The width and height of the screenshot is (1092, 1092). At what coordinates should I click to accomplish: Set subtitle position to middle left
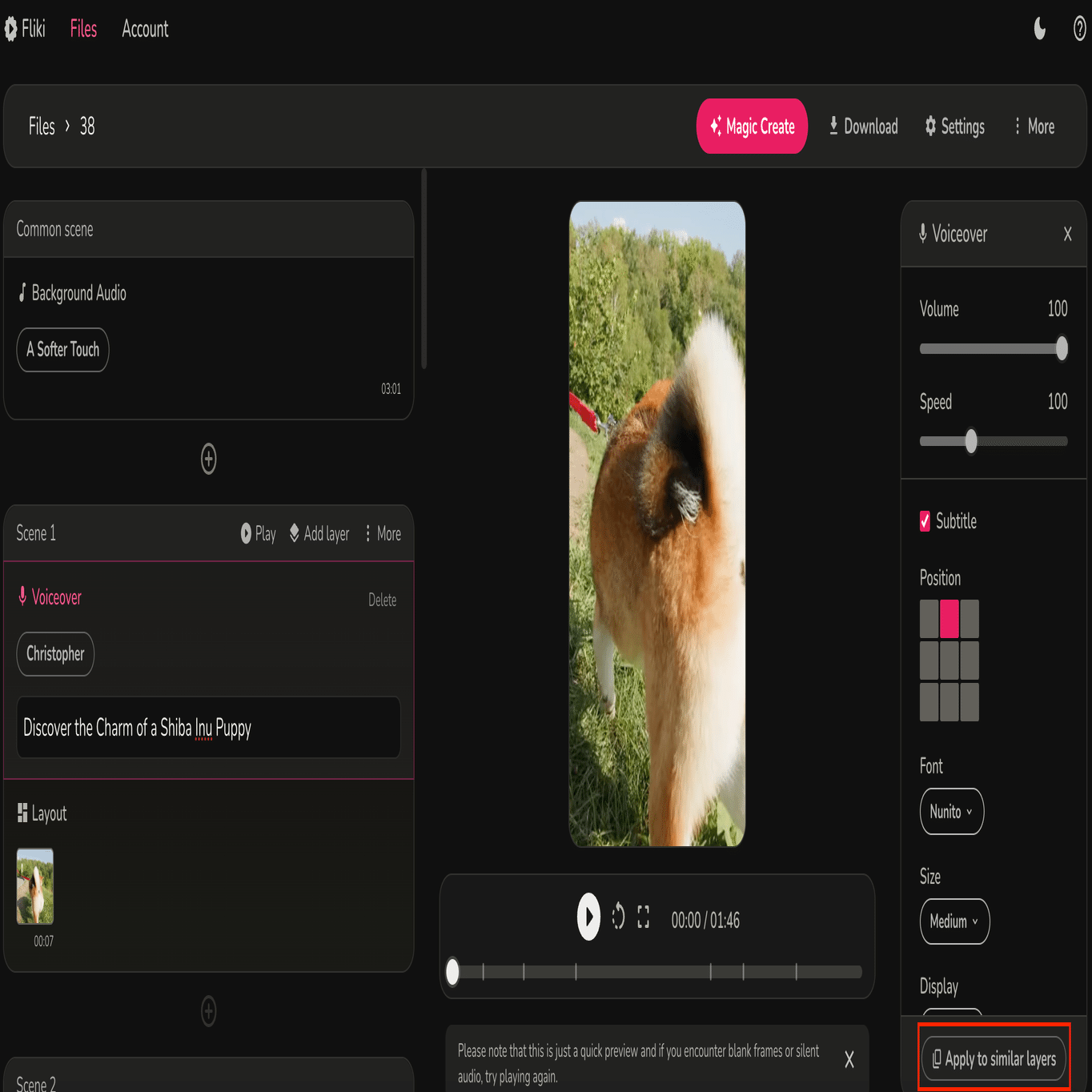929,660
